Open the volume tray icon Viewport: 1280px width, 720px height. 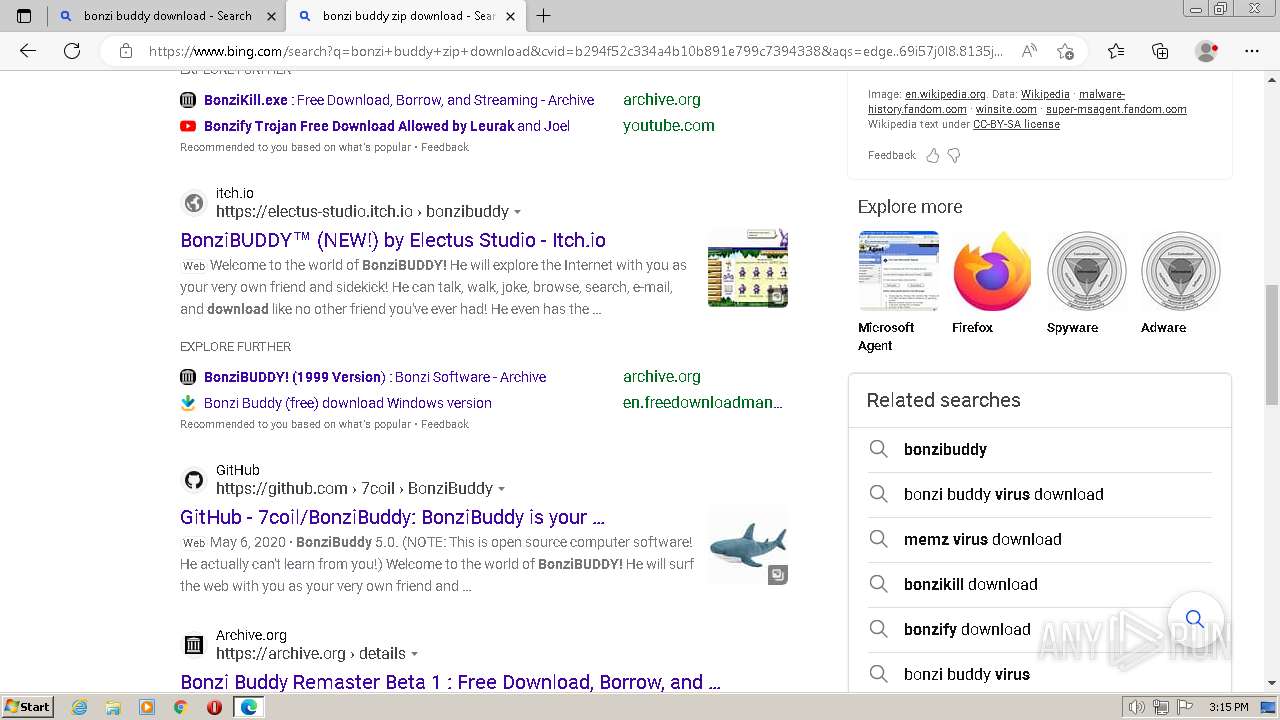tap(1137, 707)
